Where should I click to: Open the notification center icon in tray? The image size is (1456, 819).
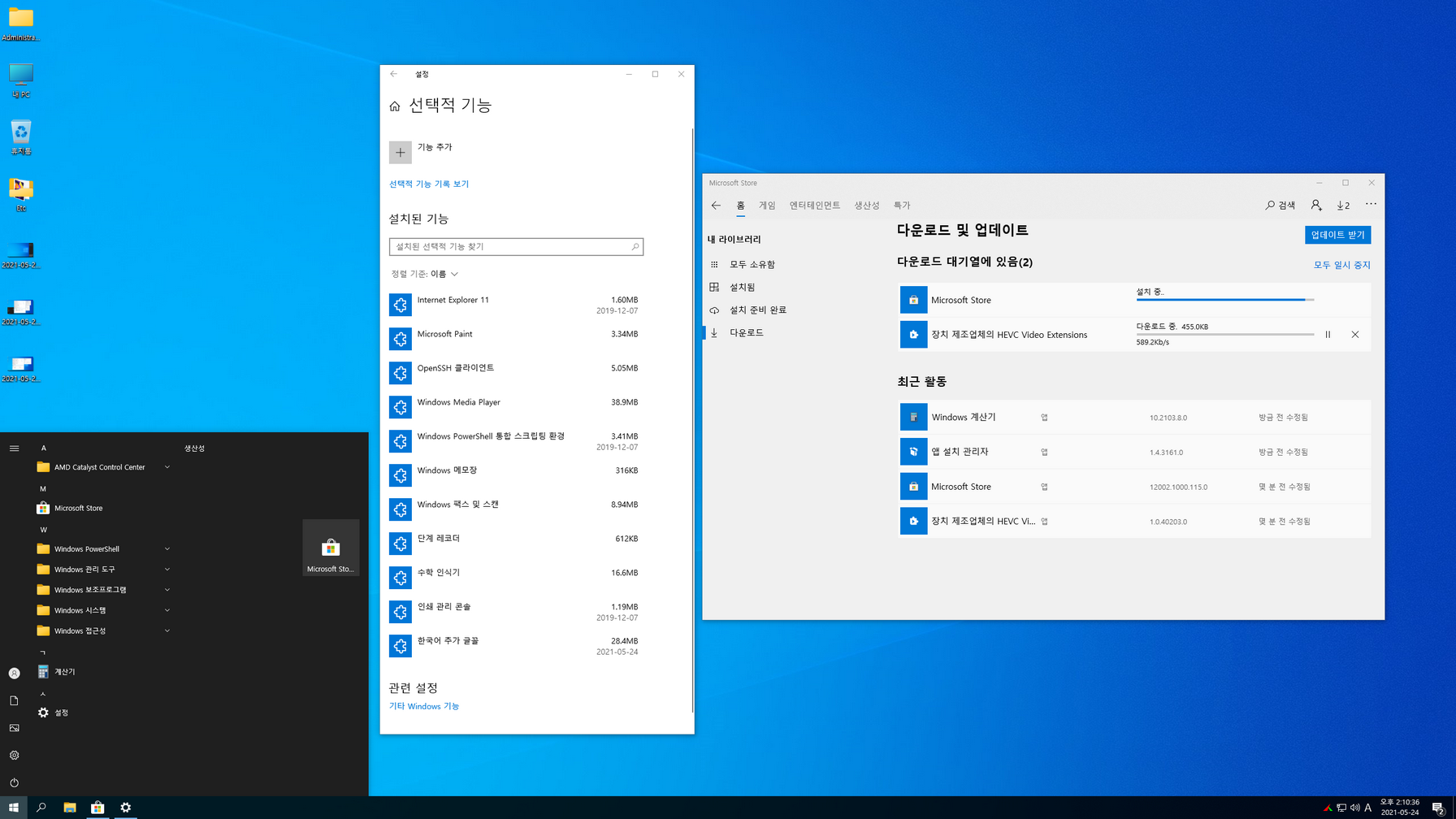(1438, 808)
